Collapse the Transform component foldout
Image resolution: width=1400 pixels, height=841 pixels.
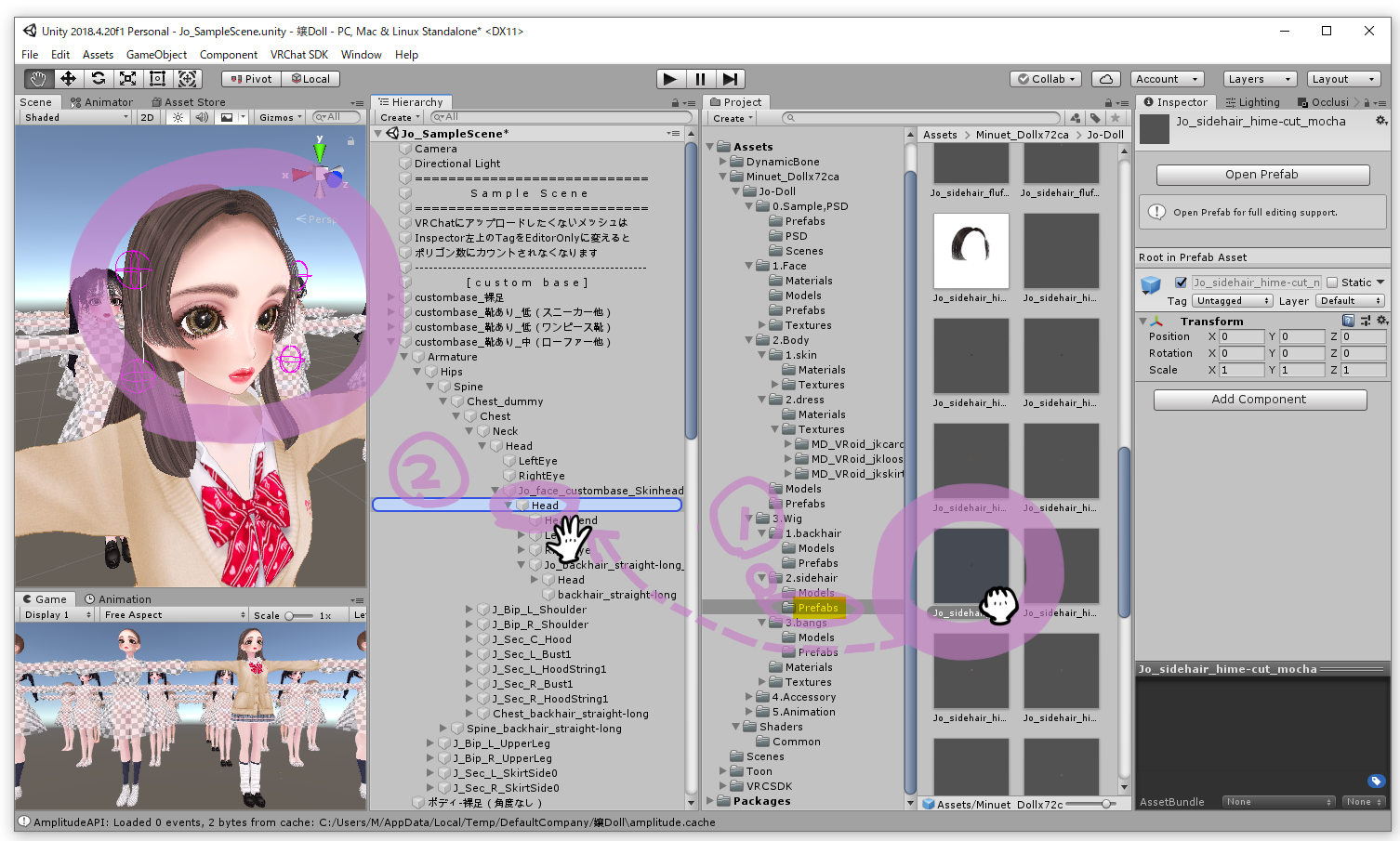[x=1143, y=321]
